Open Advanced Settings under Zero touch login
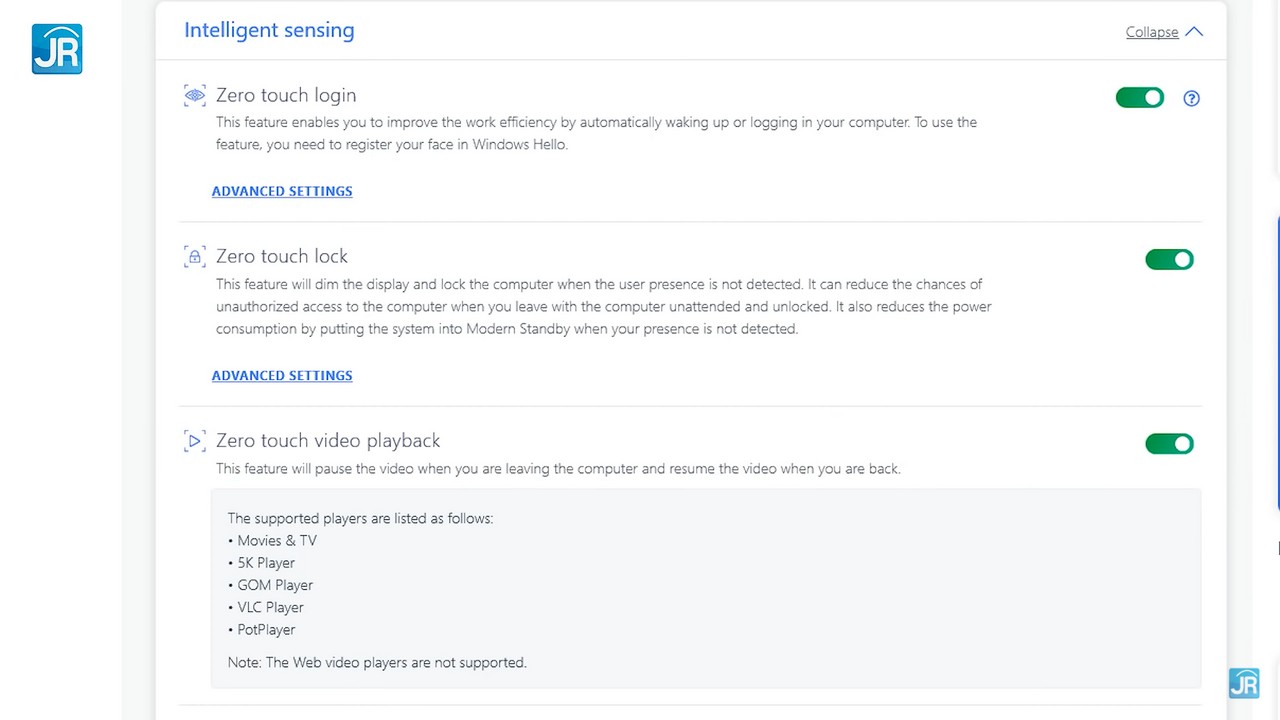 (x=282, y=191)
